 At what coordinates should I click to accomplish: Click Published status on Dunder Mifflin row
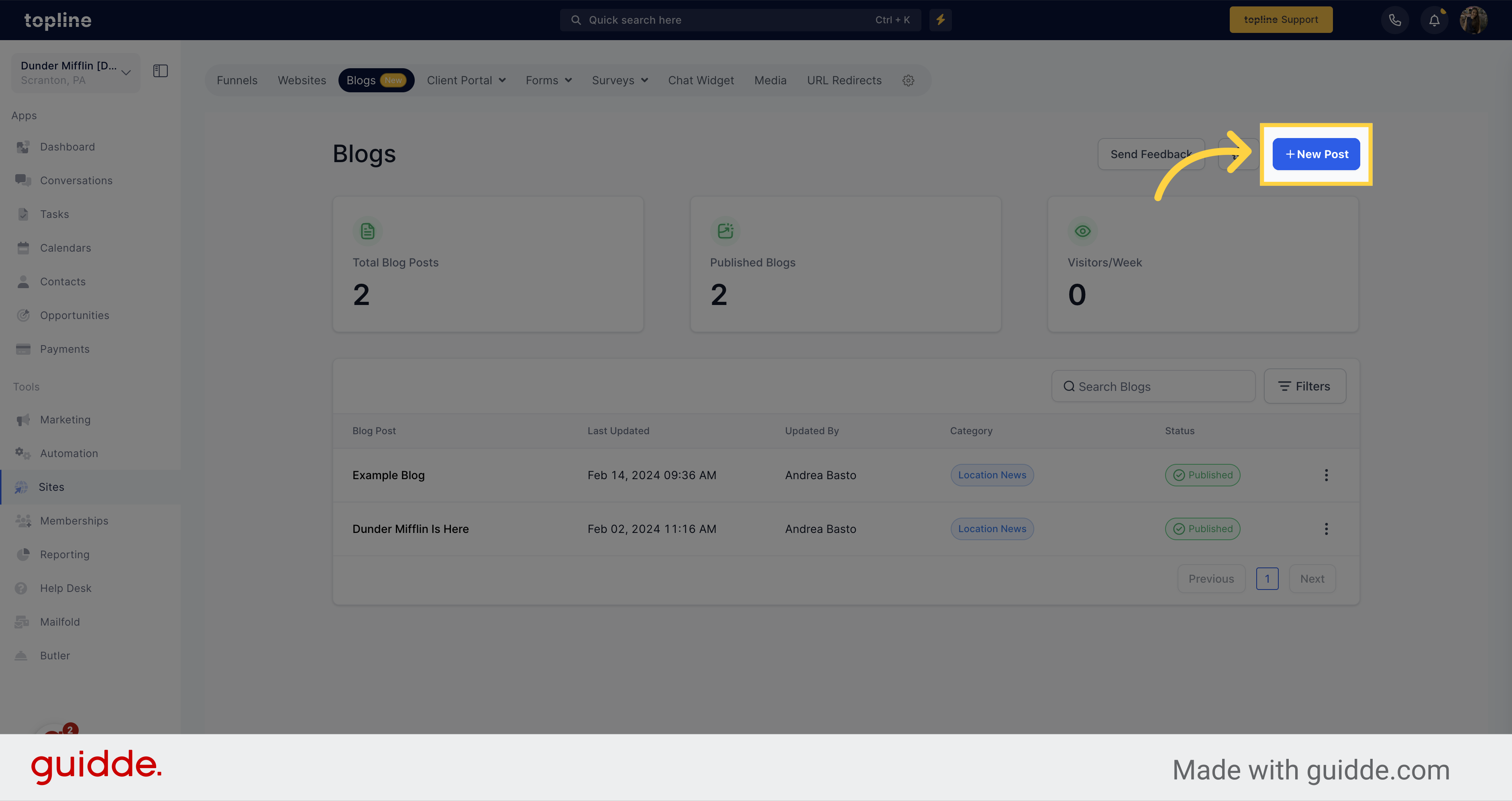tap(1202, 529)
